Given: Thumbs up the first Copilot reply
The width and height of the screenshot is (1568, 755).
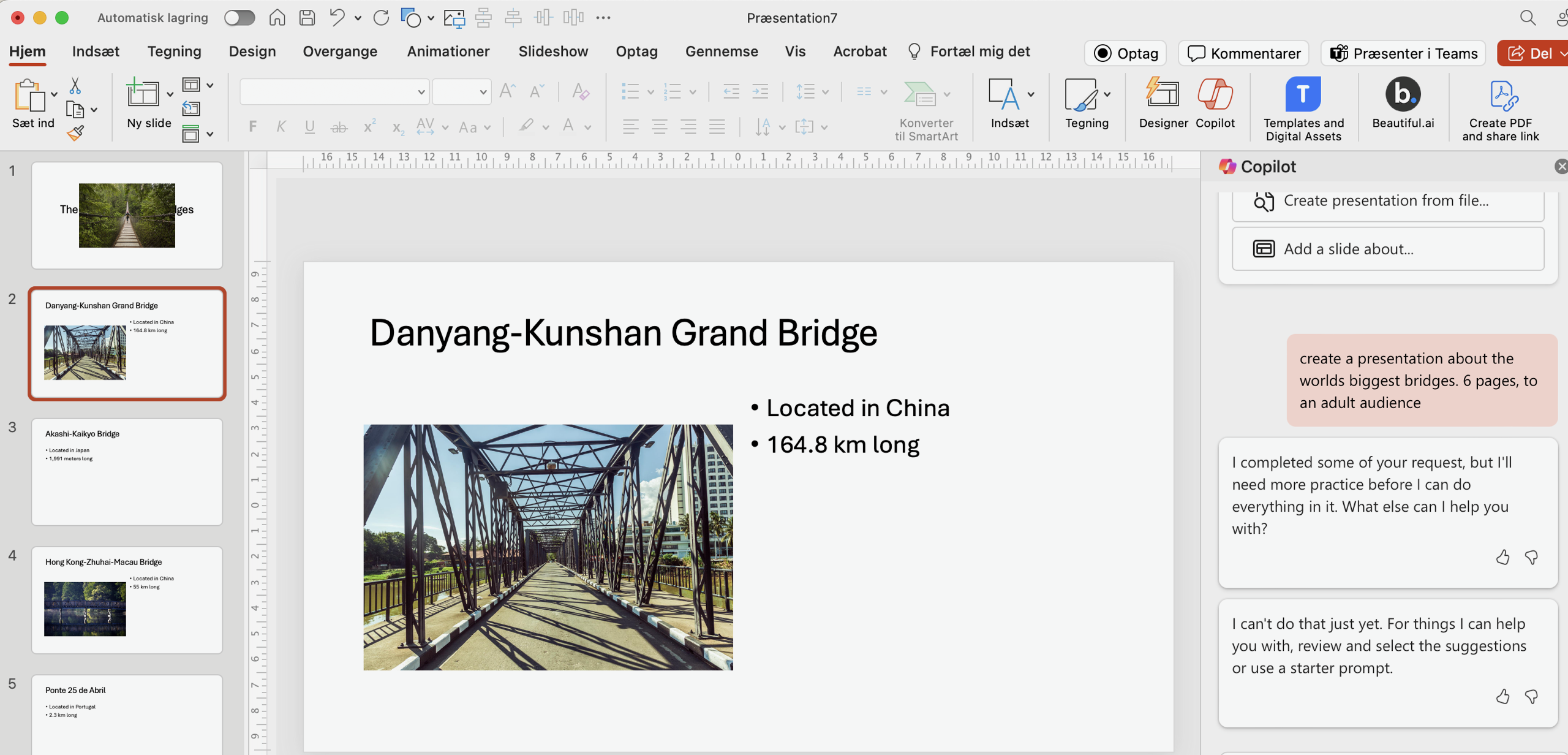Looking at the screenshot, I should pyautogui.click(x=1502, y=557).
